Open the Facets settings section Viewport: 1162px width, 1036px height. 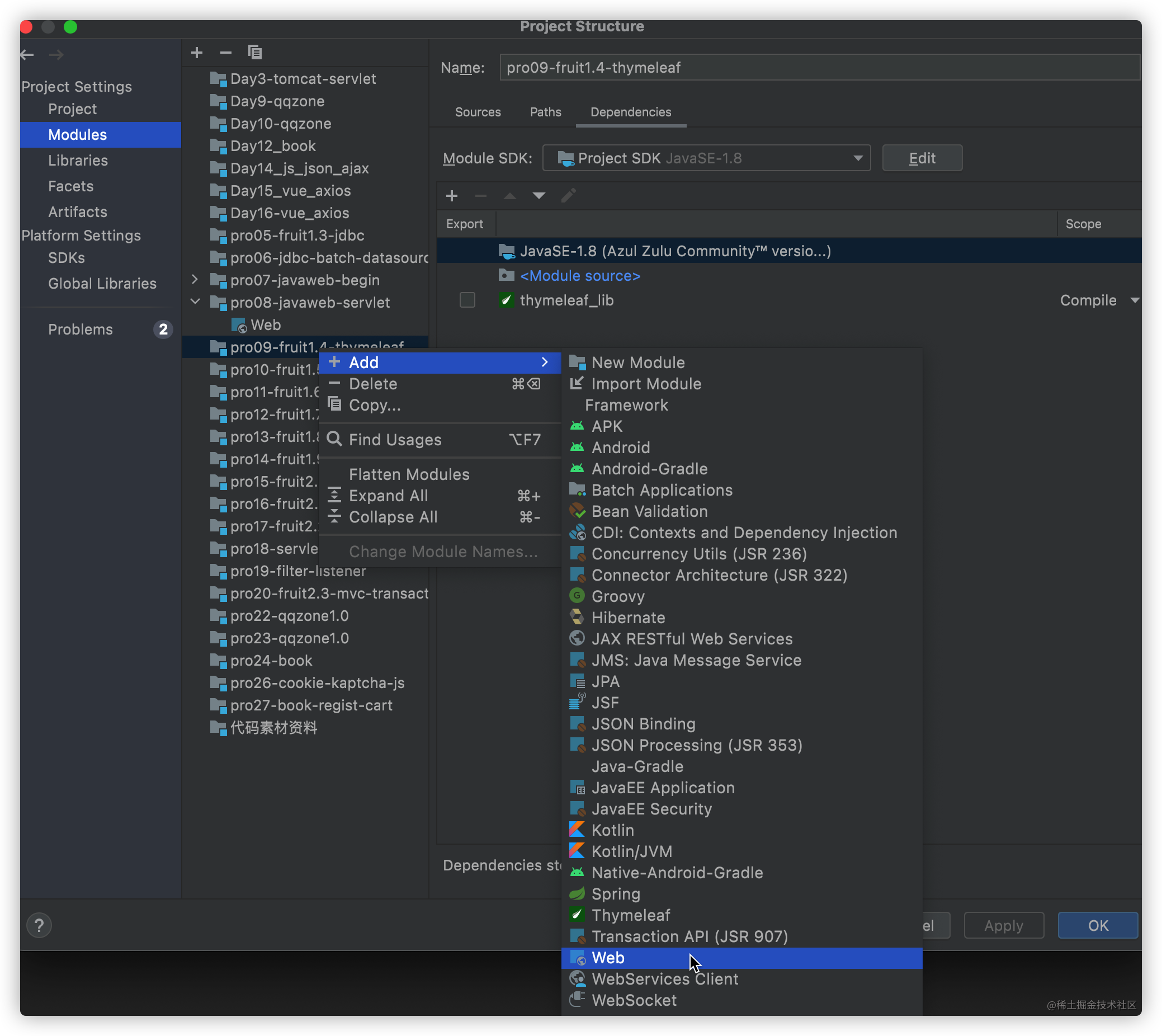point(70,186)
